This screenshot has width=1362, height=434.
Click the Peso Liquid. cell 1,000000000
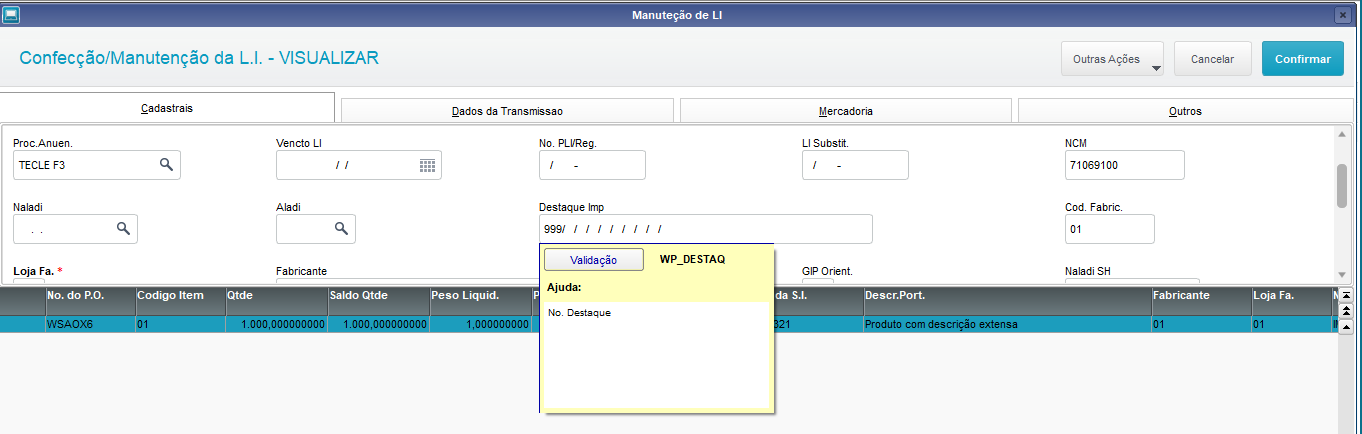(479, 325)
